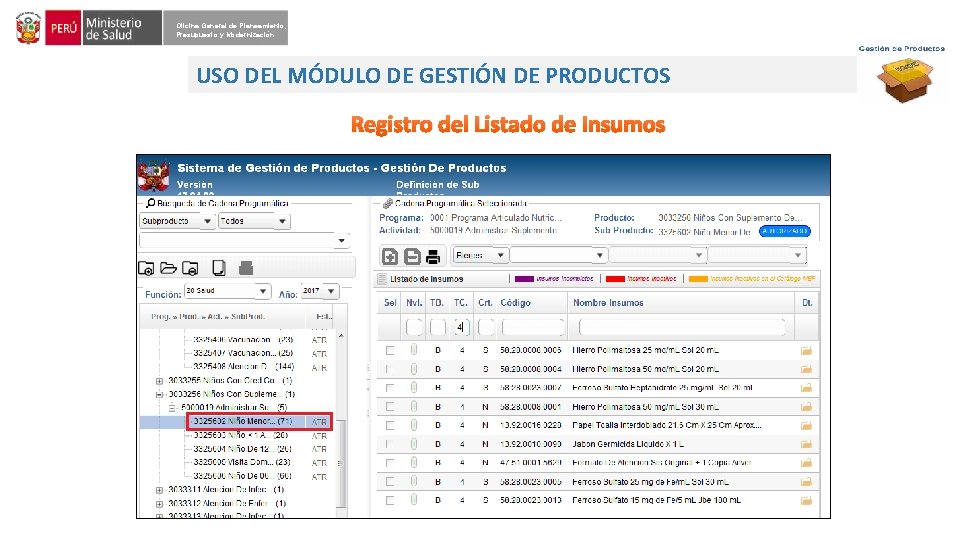Open the empty dropdown next to Bienes

[x=558, y=255]
